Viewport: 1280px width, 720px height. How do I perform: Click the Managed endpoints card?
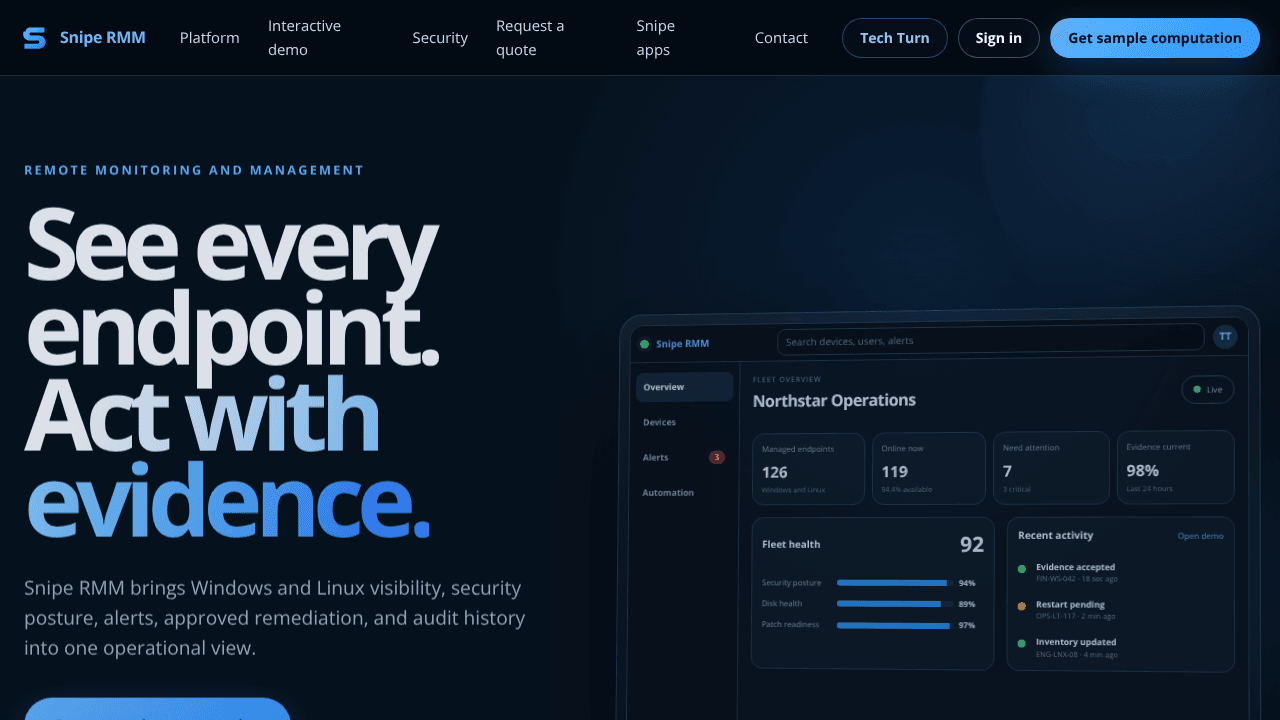pos(808,468)
